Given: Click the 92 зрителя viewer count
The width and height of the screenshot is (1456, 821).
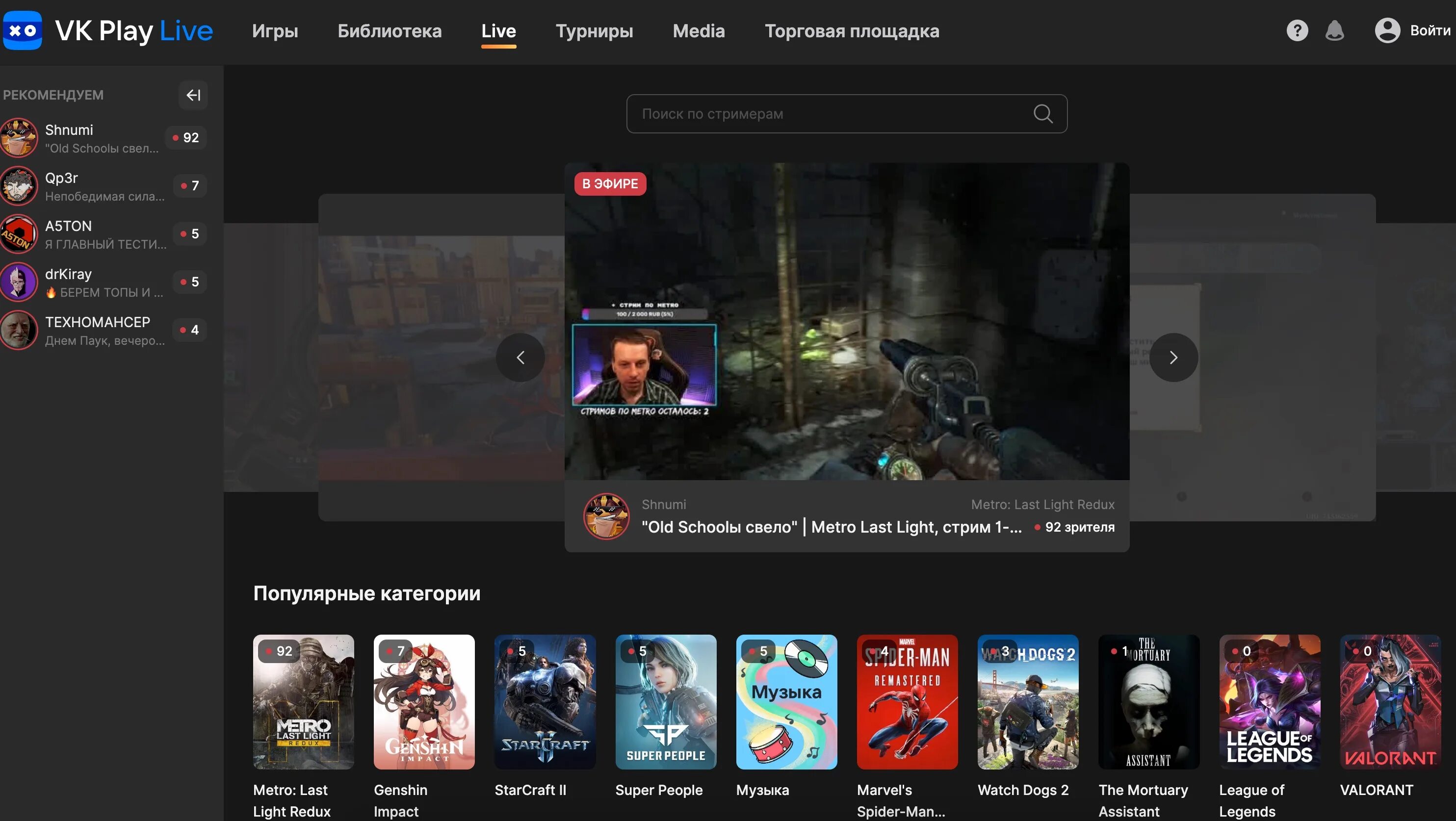Looking at the screenshot, I should (1074, 527).
